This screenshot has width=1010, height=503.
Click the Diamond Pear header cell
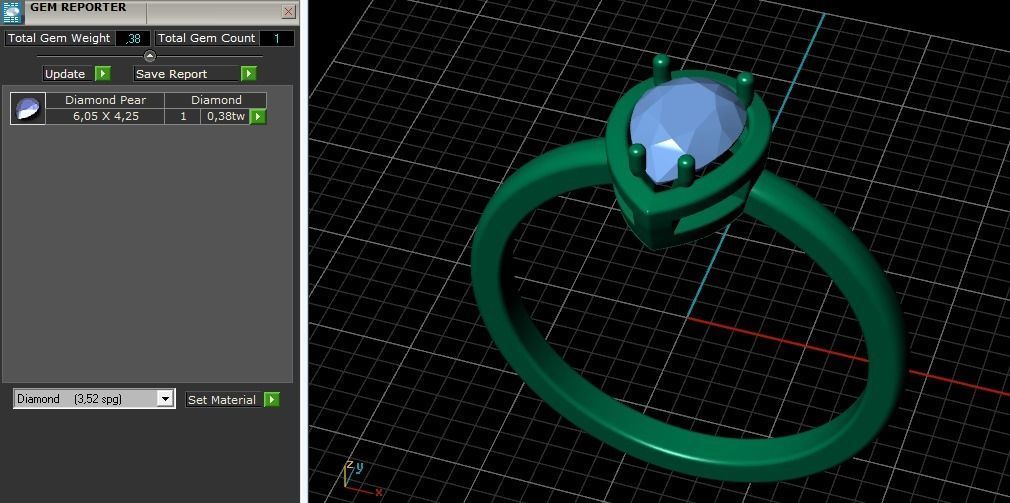point(105,100)
